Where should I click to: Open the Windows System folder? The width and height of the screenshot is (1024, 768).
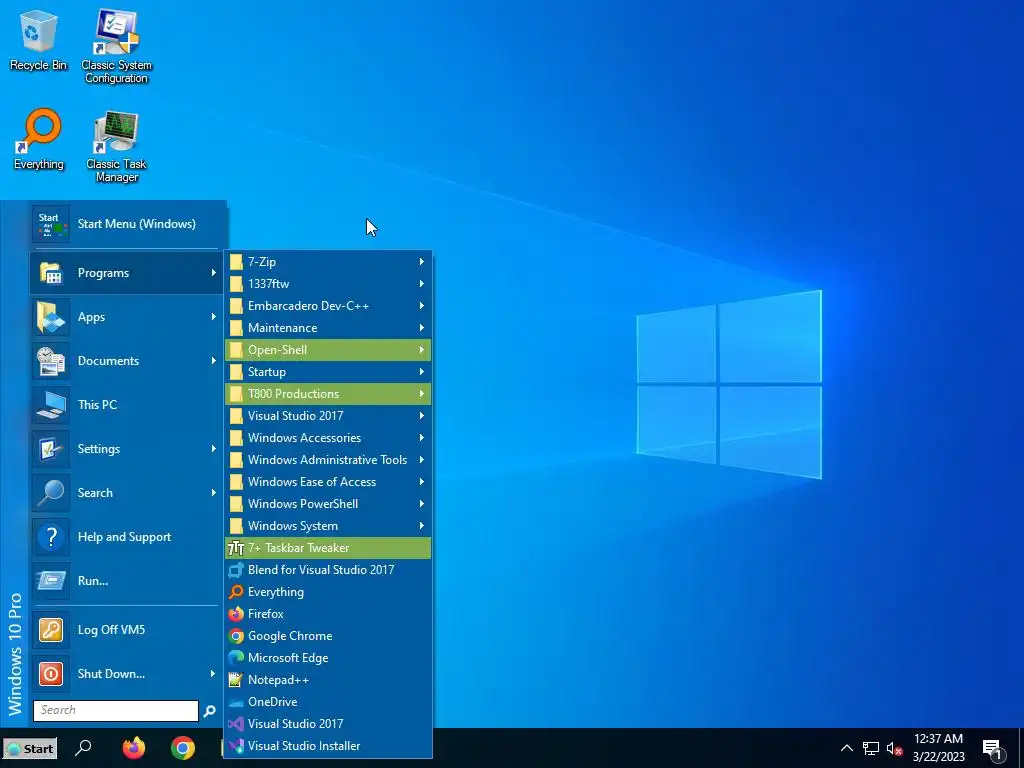point(328,526)
